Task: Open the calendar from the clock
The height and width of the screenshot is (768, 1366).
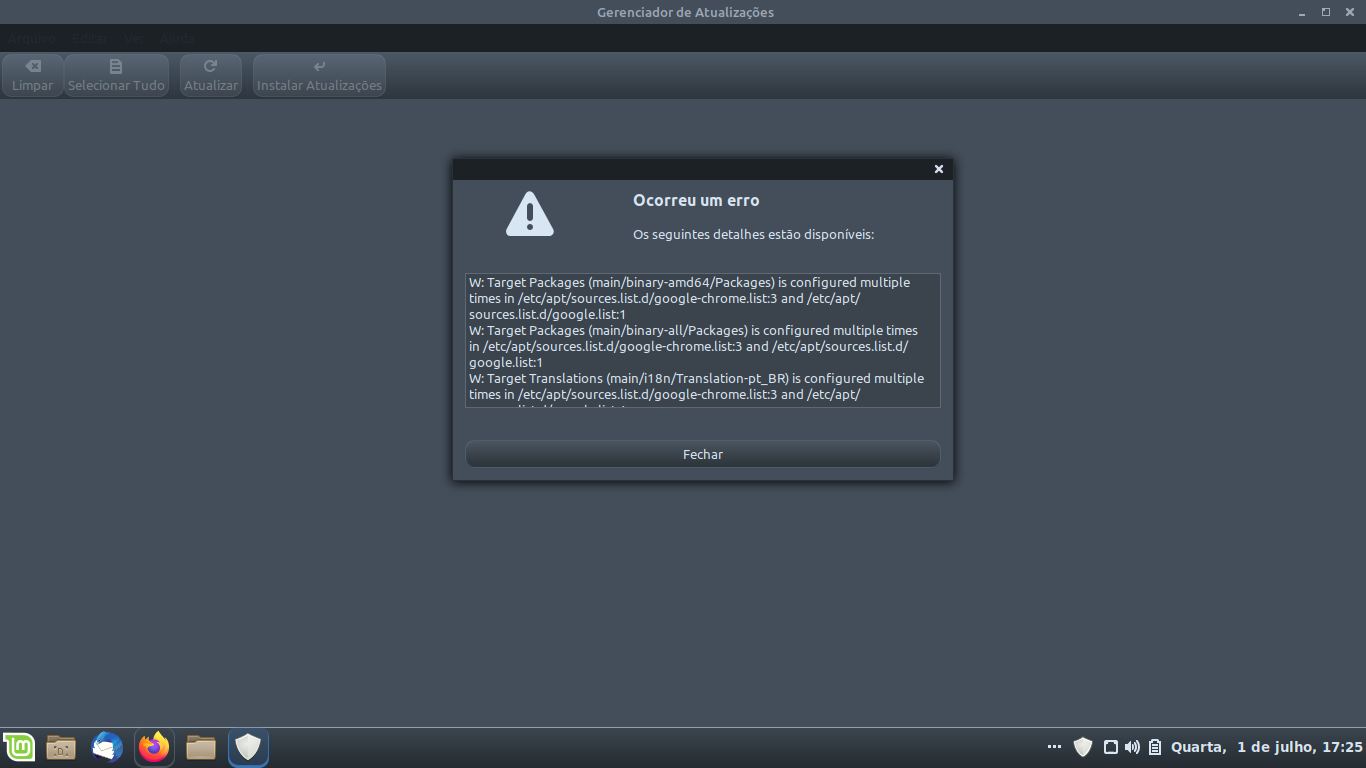Action: point(1267,747)
